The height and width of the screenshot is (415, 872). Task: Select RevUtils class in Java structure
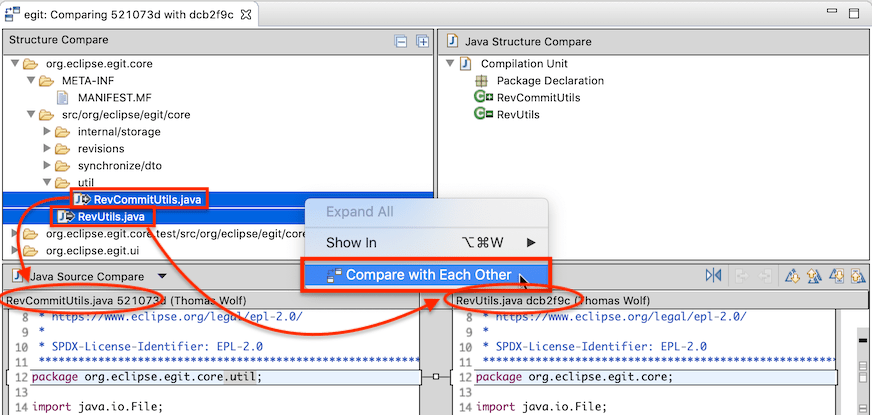518,115
